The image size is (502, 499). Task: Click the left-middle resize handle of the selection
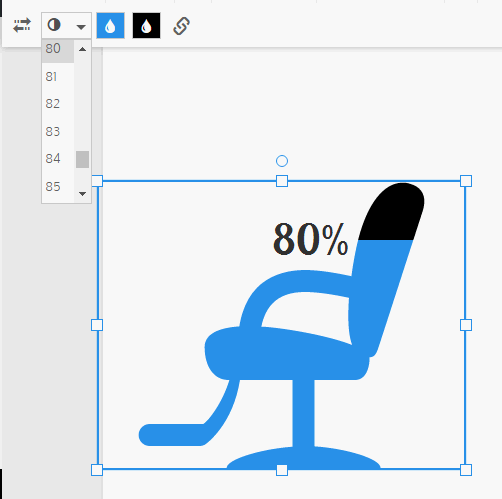coord(97,325)
